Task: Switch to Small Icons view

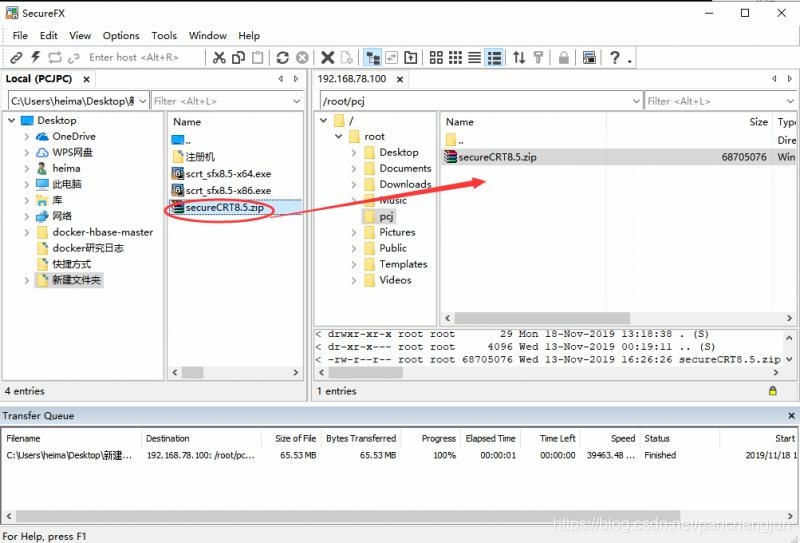Action: (x=455, y=58)
